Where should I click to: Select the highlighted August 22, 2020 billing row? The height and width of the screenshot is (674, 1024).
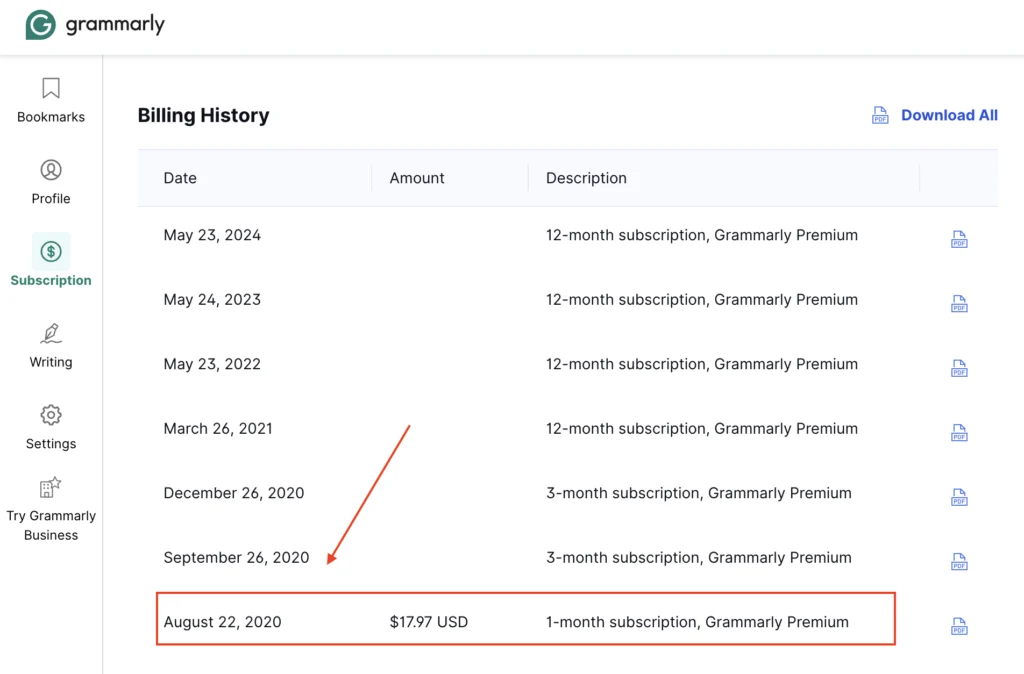[525, 620]
